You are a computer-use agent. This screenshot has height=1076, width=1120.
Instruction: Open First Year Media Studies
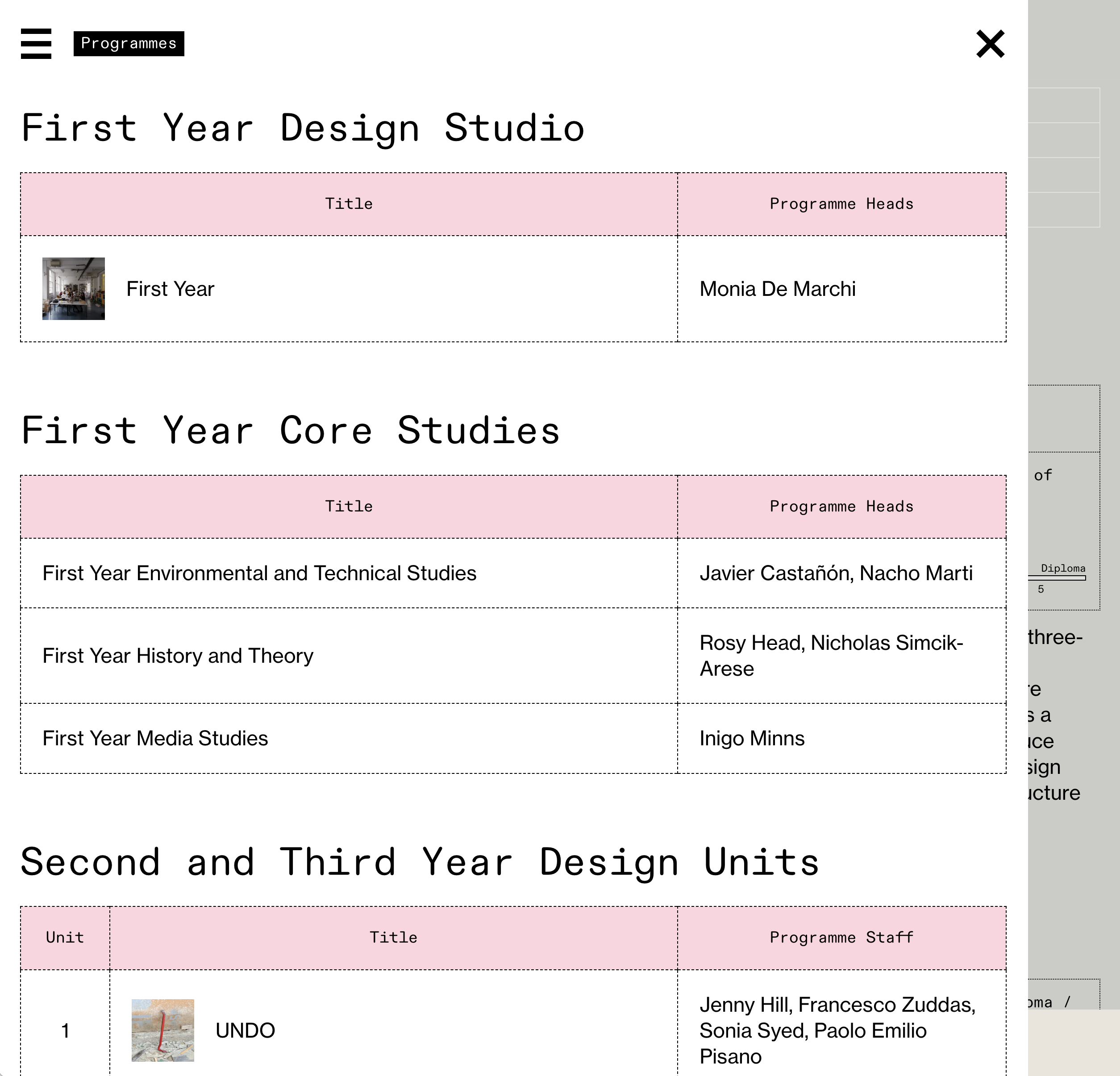(155, 738)
